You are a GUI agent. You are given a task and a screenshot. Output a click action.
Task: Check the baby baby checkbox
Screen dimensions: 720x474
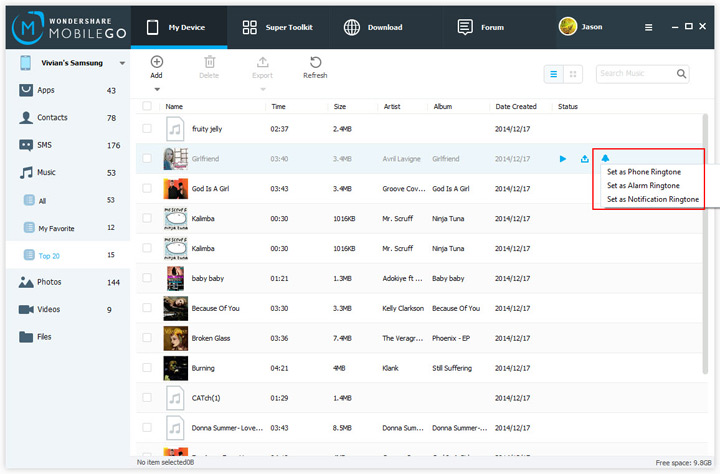pyautogui.click(x=147, y=277)
